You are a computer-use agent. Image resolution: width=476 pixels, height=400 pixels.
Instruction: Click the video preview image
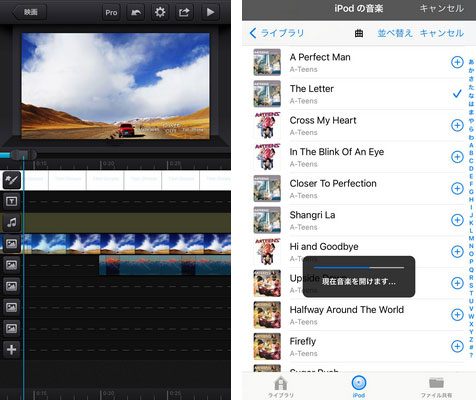click(116, 86)
